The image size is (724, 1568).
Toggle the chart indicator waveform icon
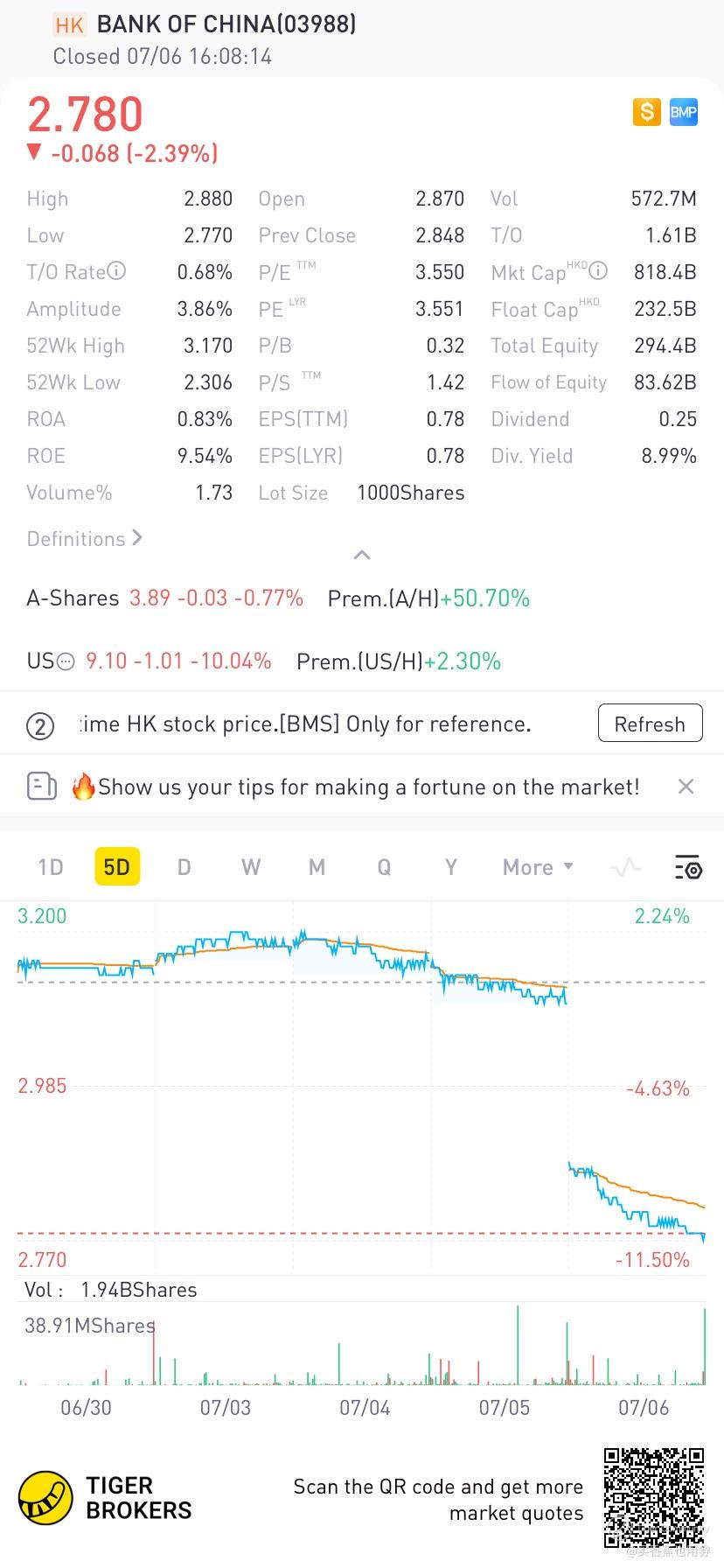click(626, 867)
